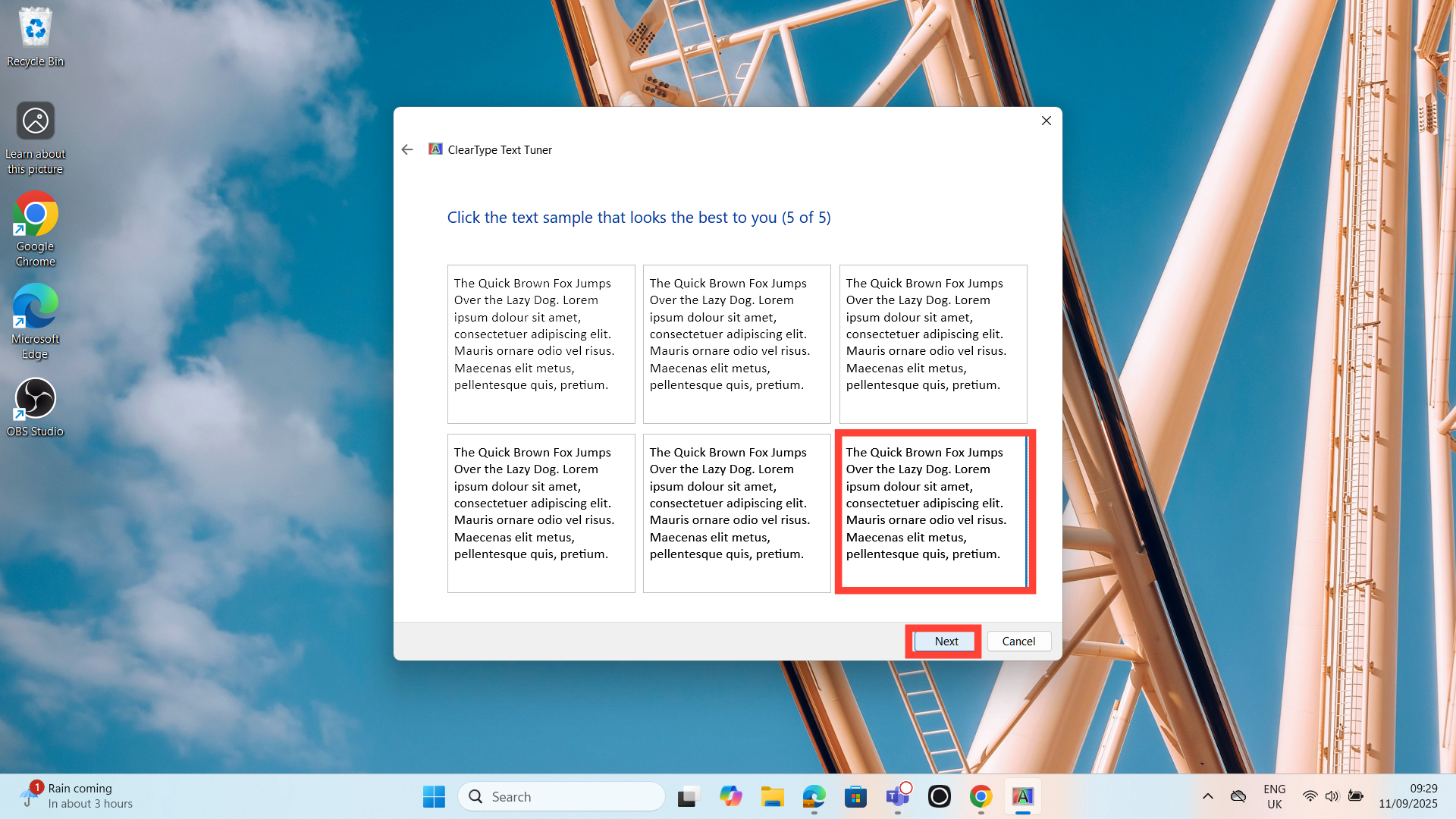The height and width of the screenshot is (819, 1456).
Task: Click the ClearType Text Tuner title icon
Action: pyautogui.click(x=435, y=149)
